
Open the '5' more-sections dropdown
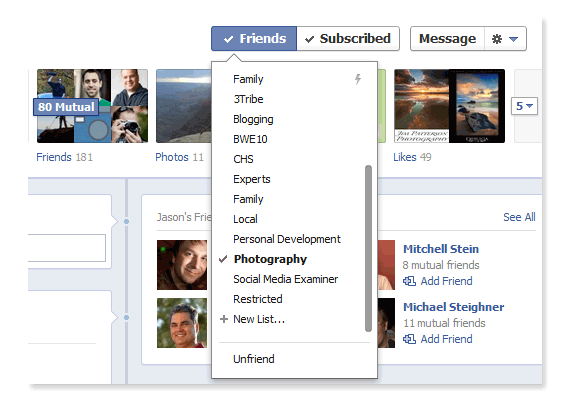tap(524, 106)
